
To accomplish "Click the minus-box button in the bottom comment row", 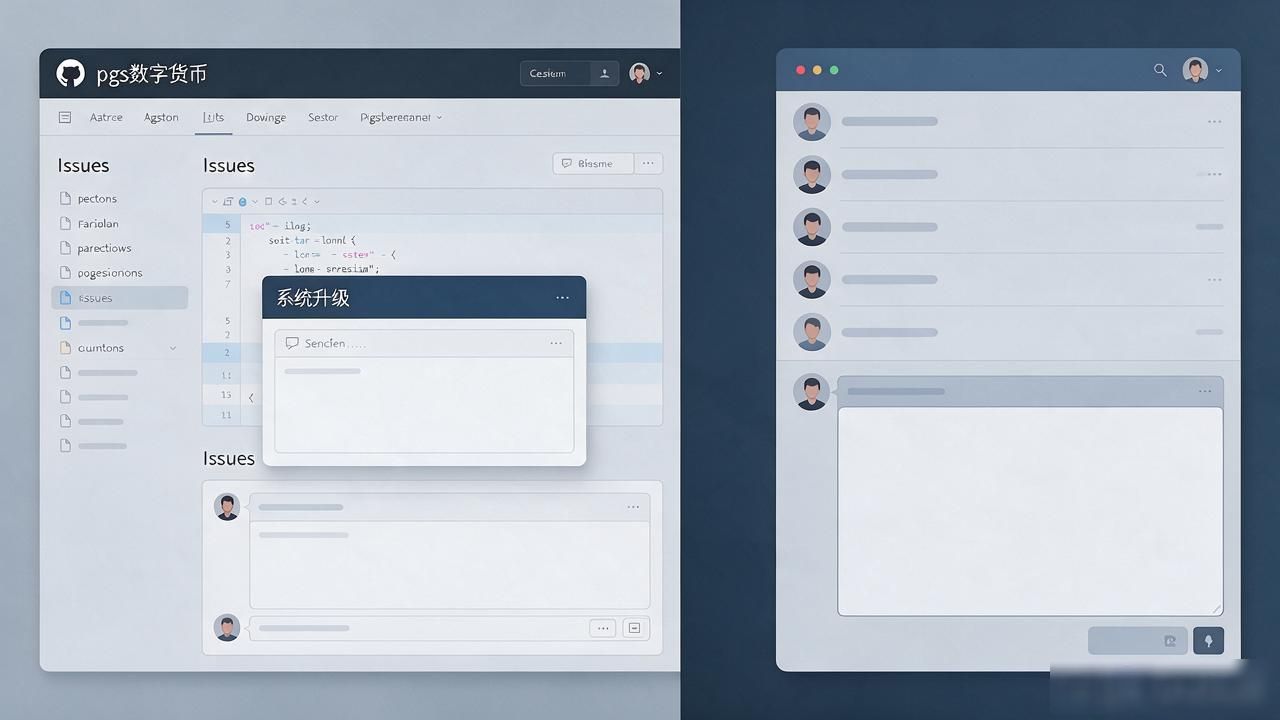I will tap(633, 628).
